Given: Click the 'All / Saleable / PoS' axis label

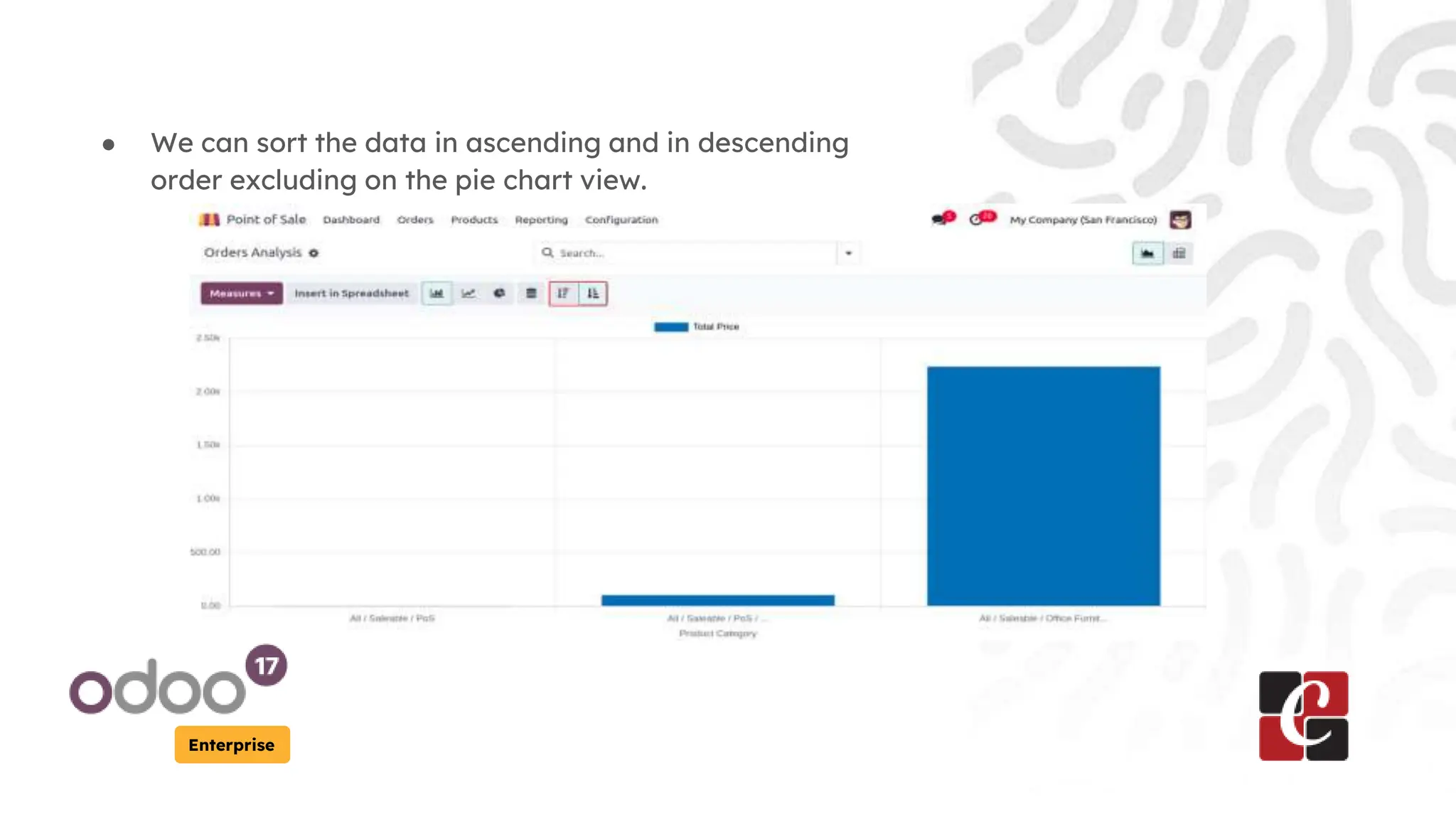Looking at the screenshot, I should click(392, 619).
